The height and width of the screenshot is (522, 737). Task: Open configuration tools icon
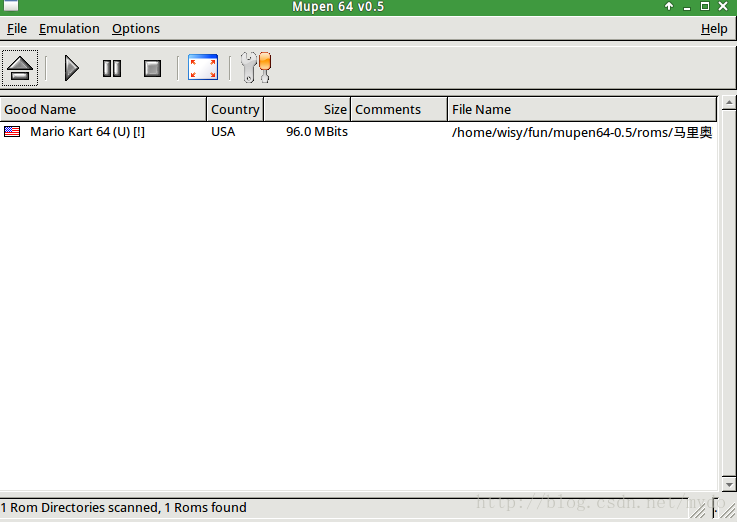(256, 67)
